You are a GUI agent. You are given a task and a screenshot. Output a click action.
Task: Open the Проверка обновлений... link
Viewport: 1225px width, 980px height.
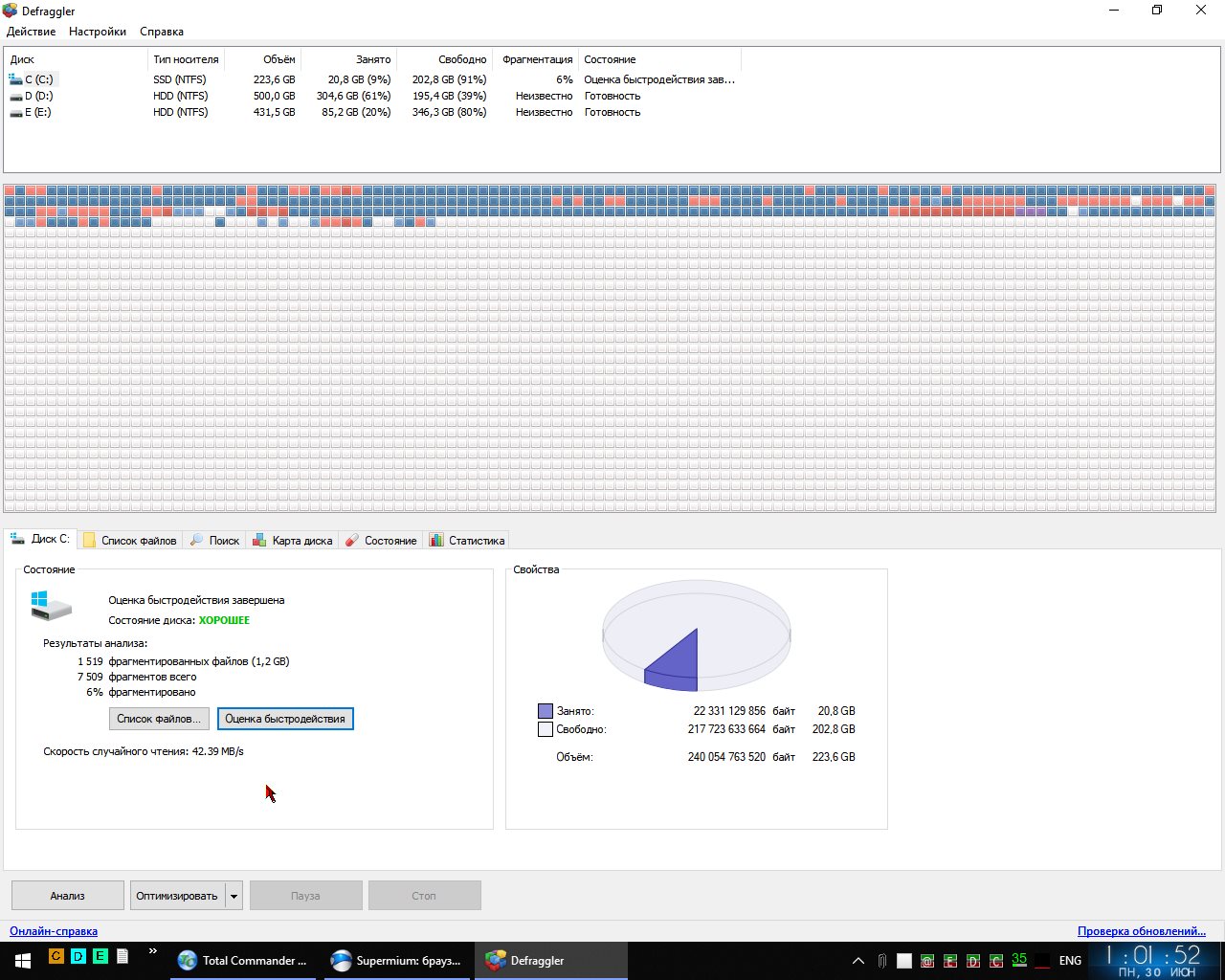(1142, 931)
